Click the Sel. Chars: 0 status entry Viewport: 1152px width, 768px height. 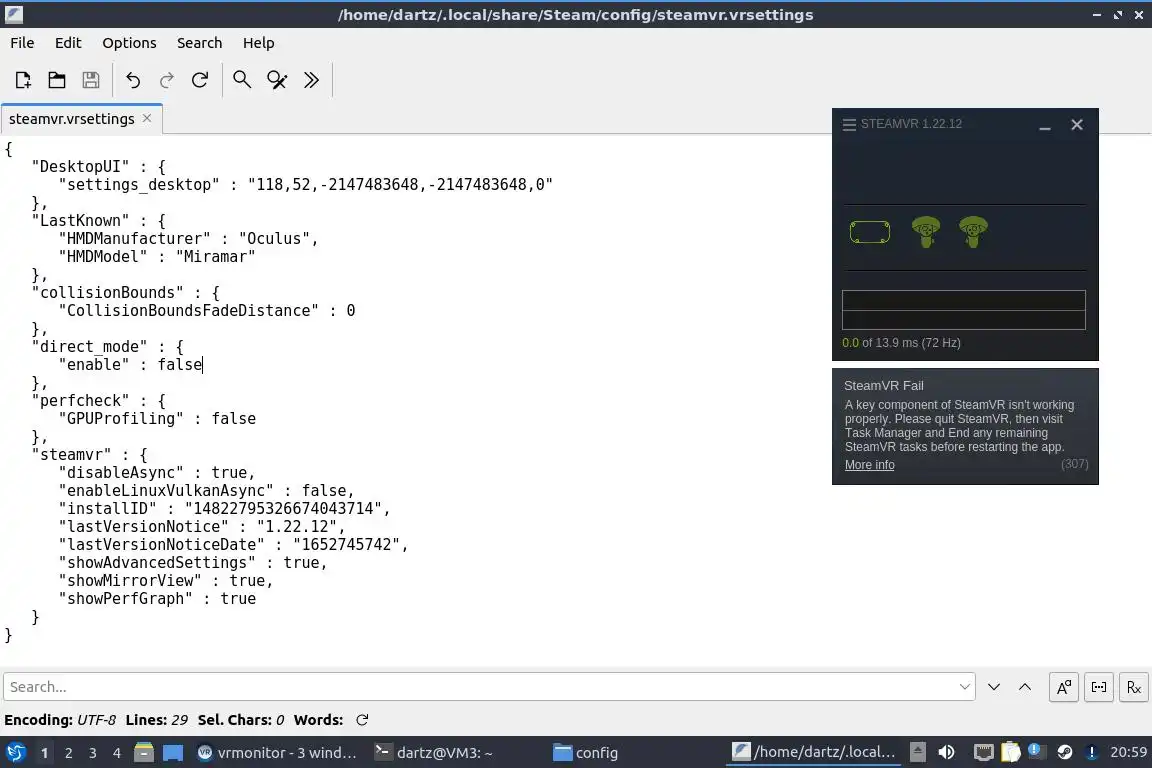pos(241,719)
